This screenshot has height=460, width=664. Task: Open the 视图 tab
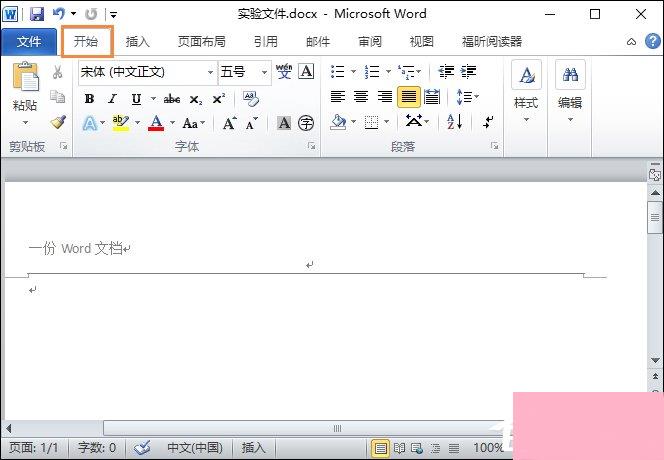coord(422,42)
